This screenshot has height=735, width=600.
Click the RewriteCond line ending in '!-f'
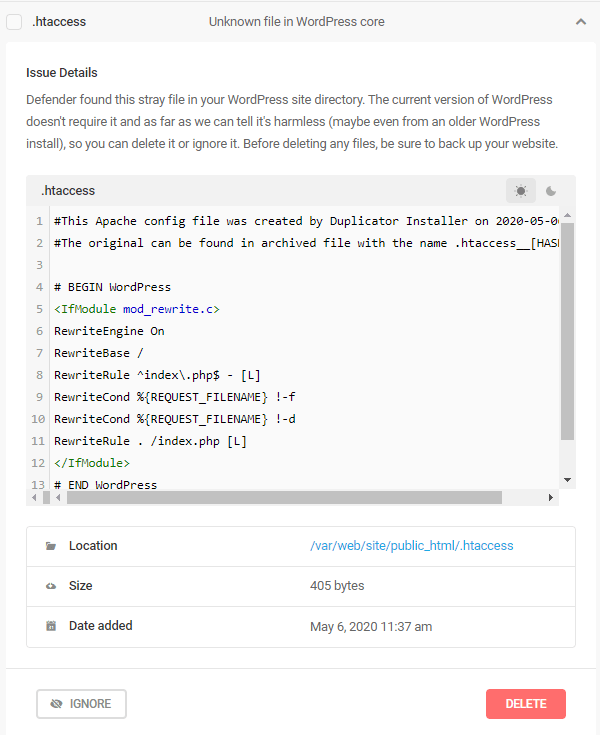click(175, 397)
